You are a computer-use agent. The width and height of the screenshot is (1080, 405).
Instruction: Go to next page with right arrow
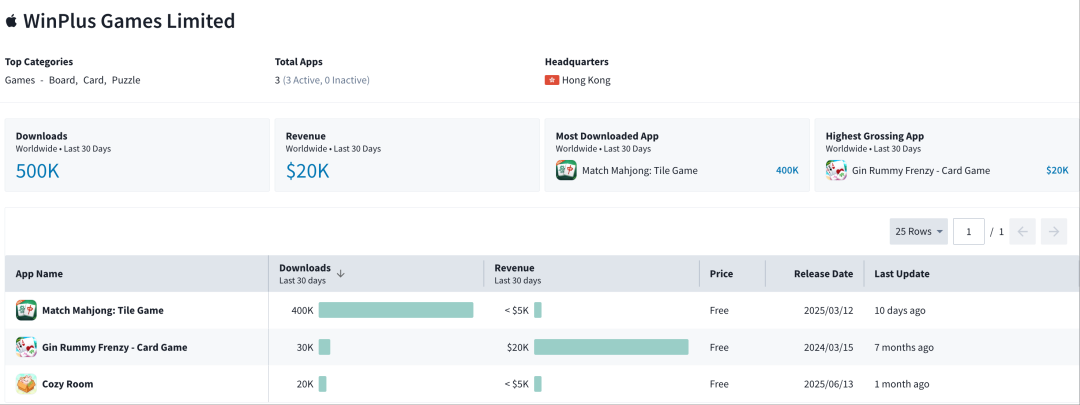[x=1053, y=232]
